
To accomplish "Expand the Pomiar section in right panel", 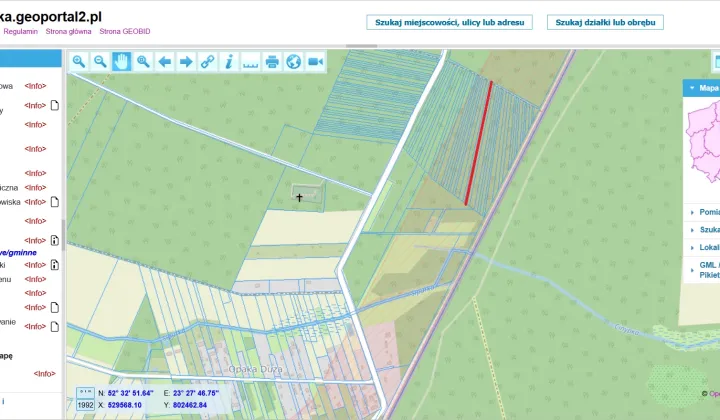I will click(x=704, y=212).
